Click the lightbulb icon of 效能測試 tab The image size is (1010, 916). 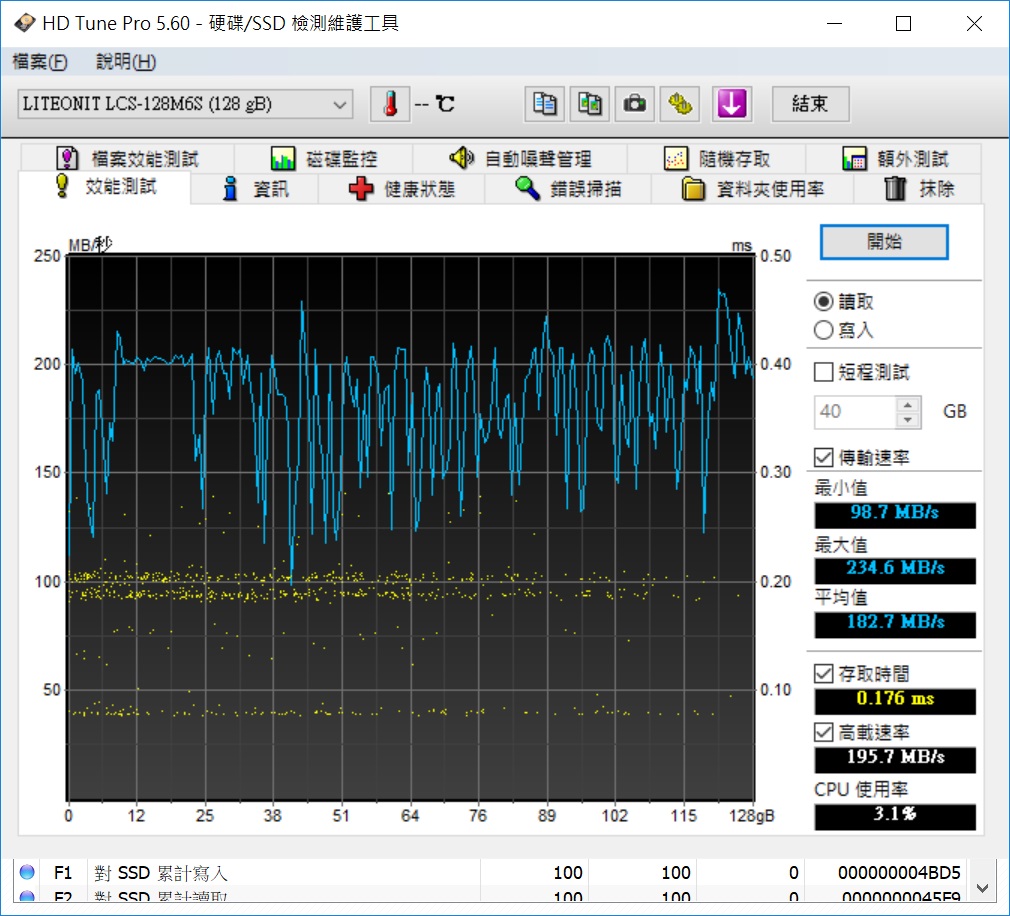click(62, 186)
